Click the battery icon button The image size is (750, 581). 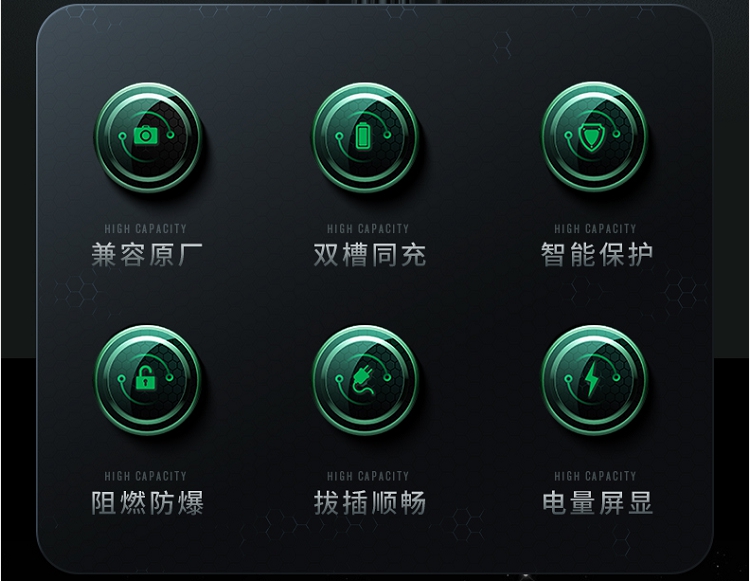364,135
